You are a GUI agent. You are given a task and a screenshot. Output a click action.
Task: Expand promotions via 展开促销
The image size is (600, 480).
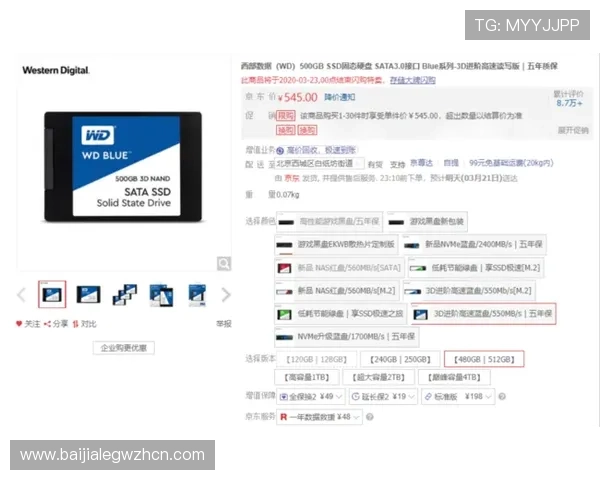(573, 131)
